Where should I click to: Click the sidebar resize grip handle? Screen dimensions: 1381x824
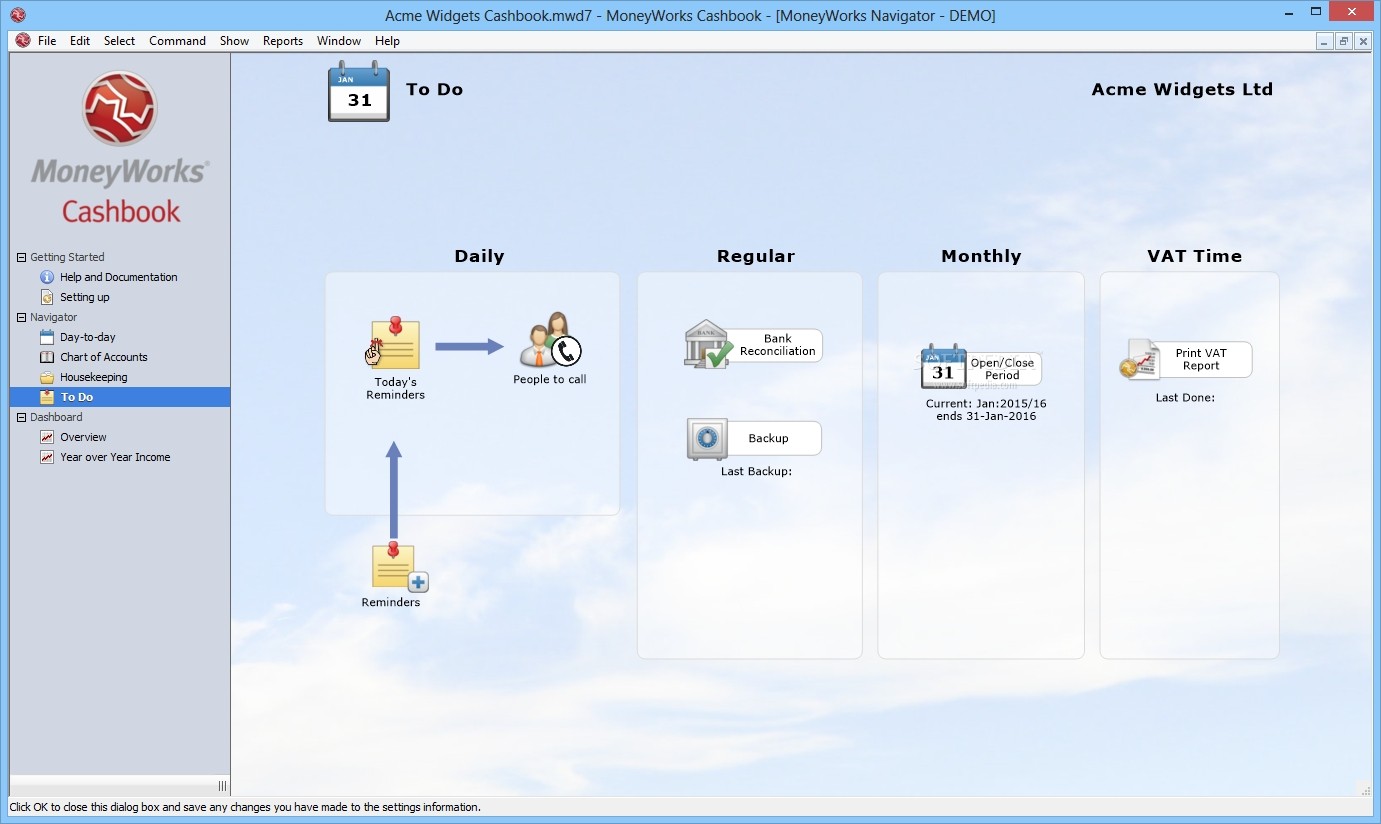222,786
